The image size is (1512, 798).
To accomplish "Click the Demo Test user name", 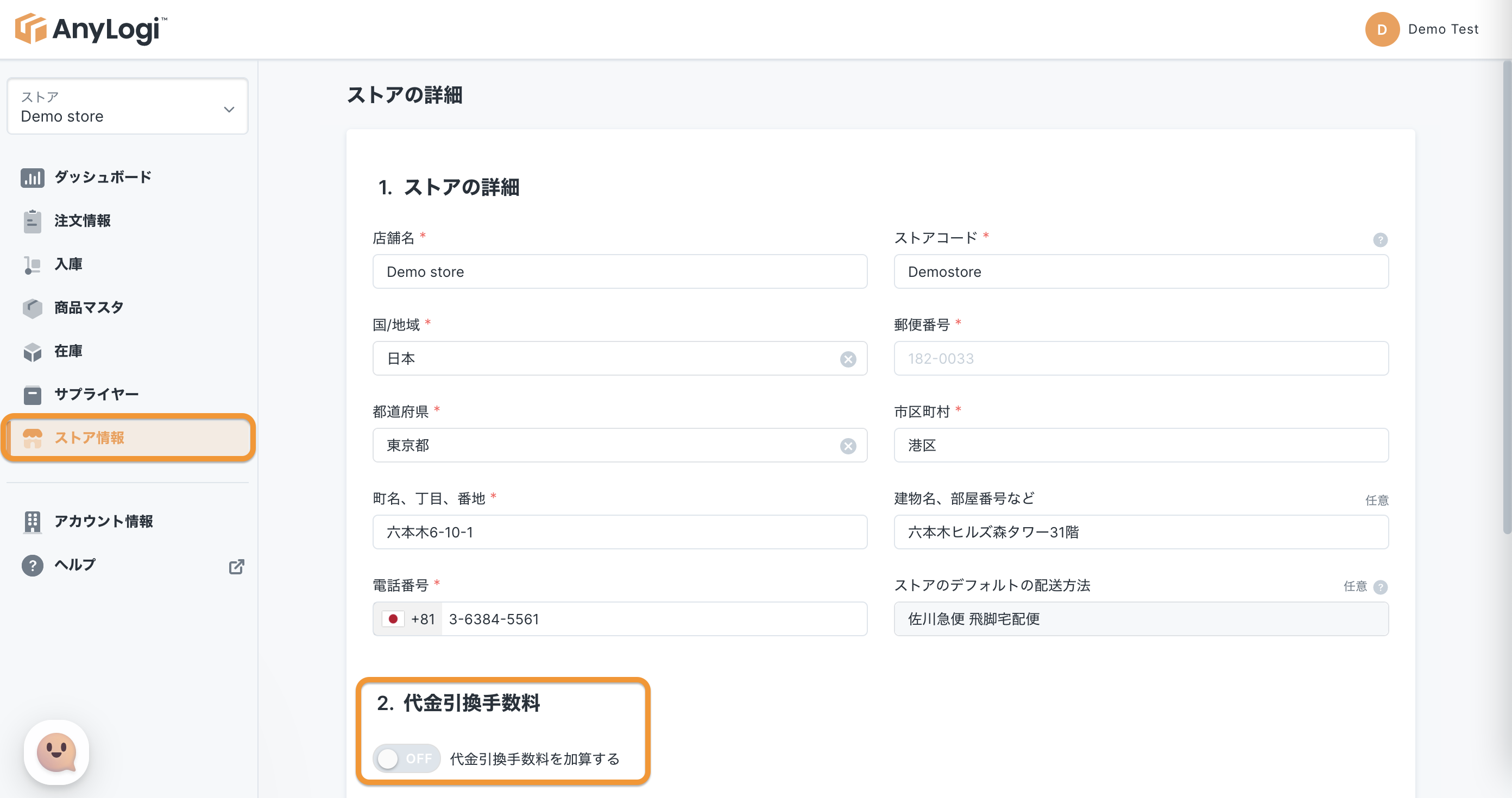I will 1442,29.
